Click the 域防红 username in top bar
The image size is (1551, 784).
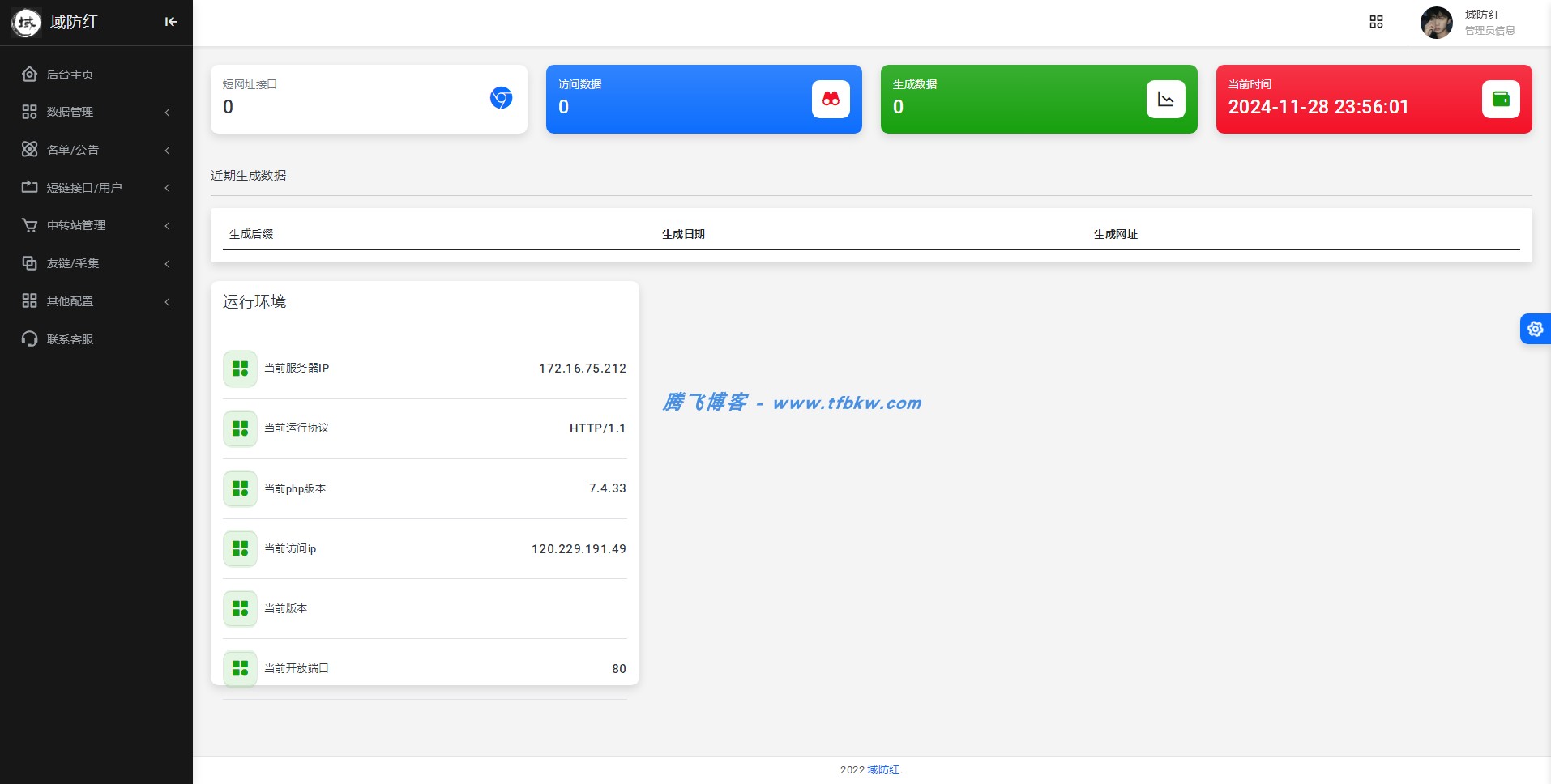[1482, 15]
